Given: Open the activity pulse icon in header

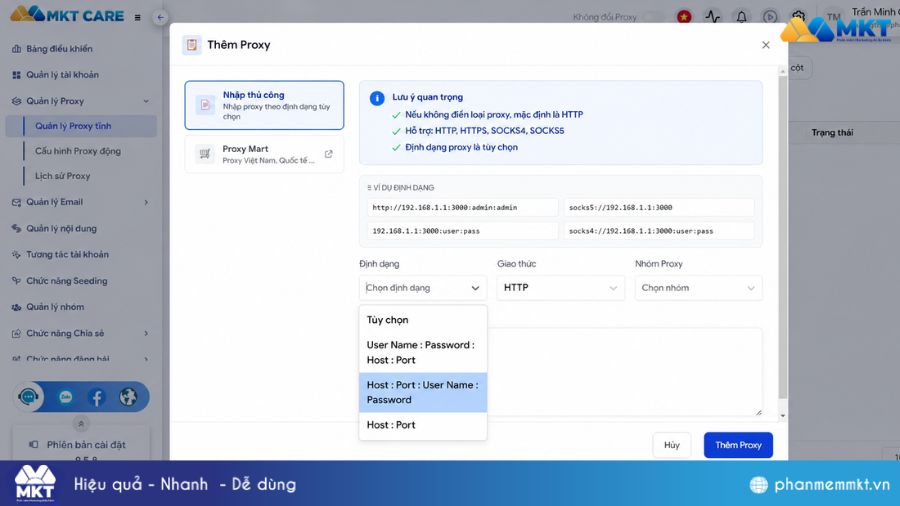Looking at the screenshot, I should click(712, 17).
